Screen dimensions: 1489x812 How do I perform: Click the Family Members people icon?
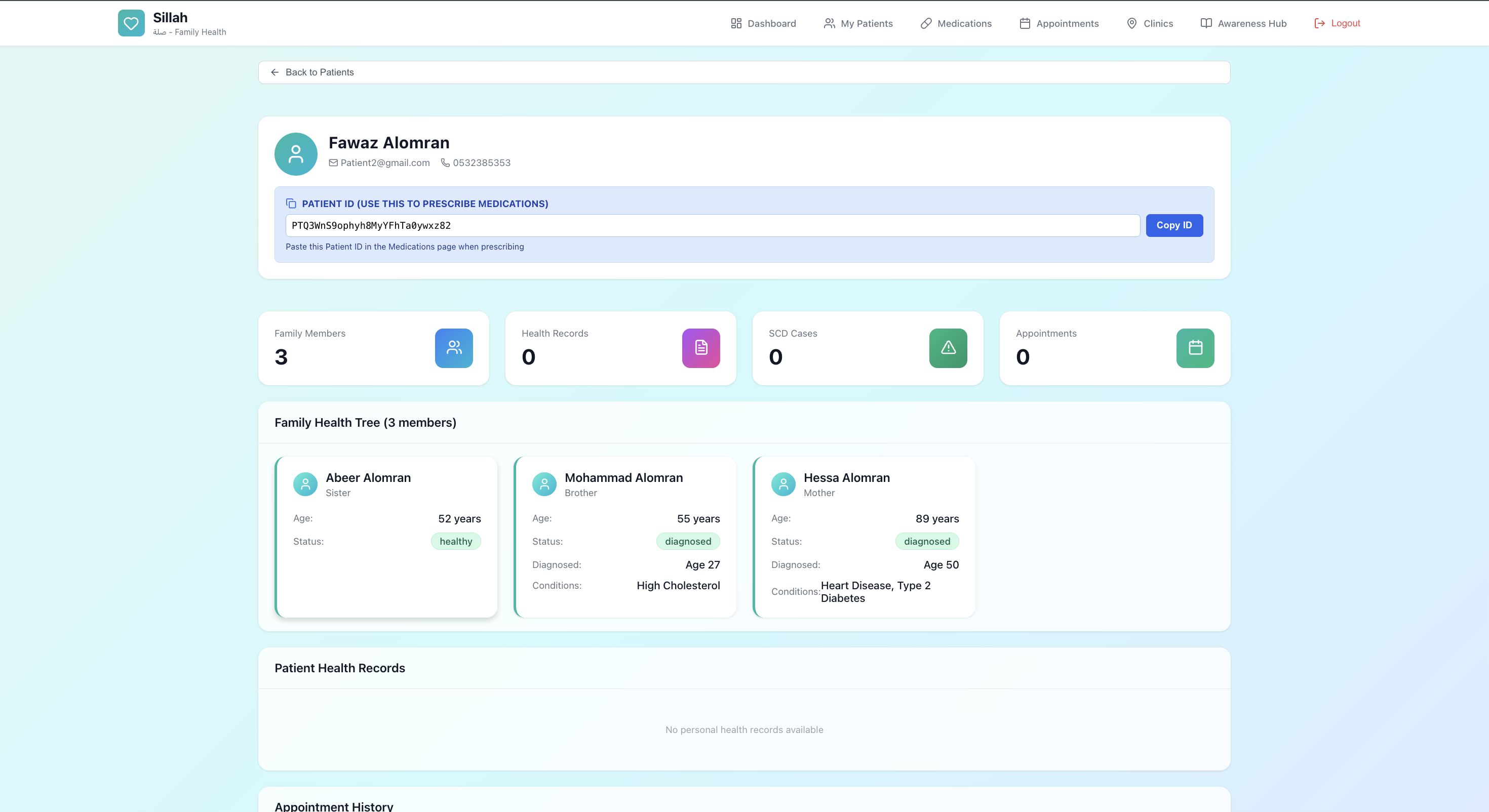(x=453, y=348)
